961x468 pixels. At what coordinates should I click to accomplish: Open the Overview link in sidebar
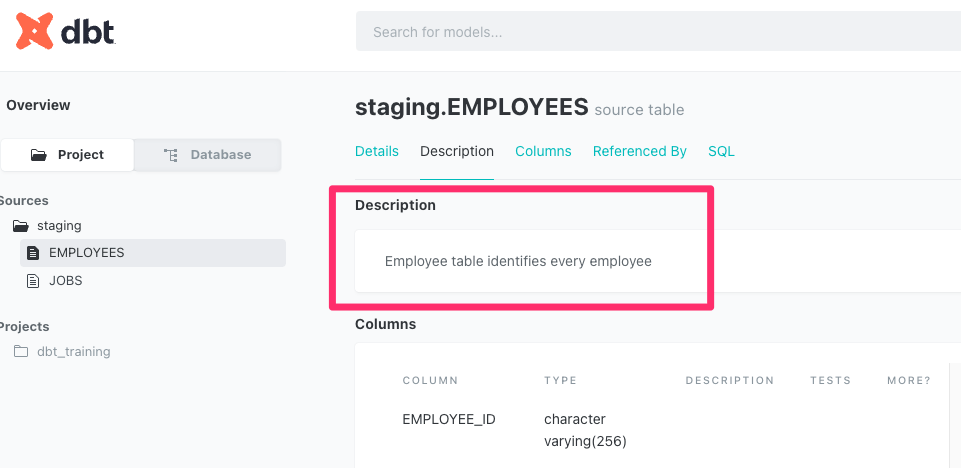(x=38, y=105)
